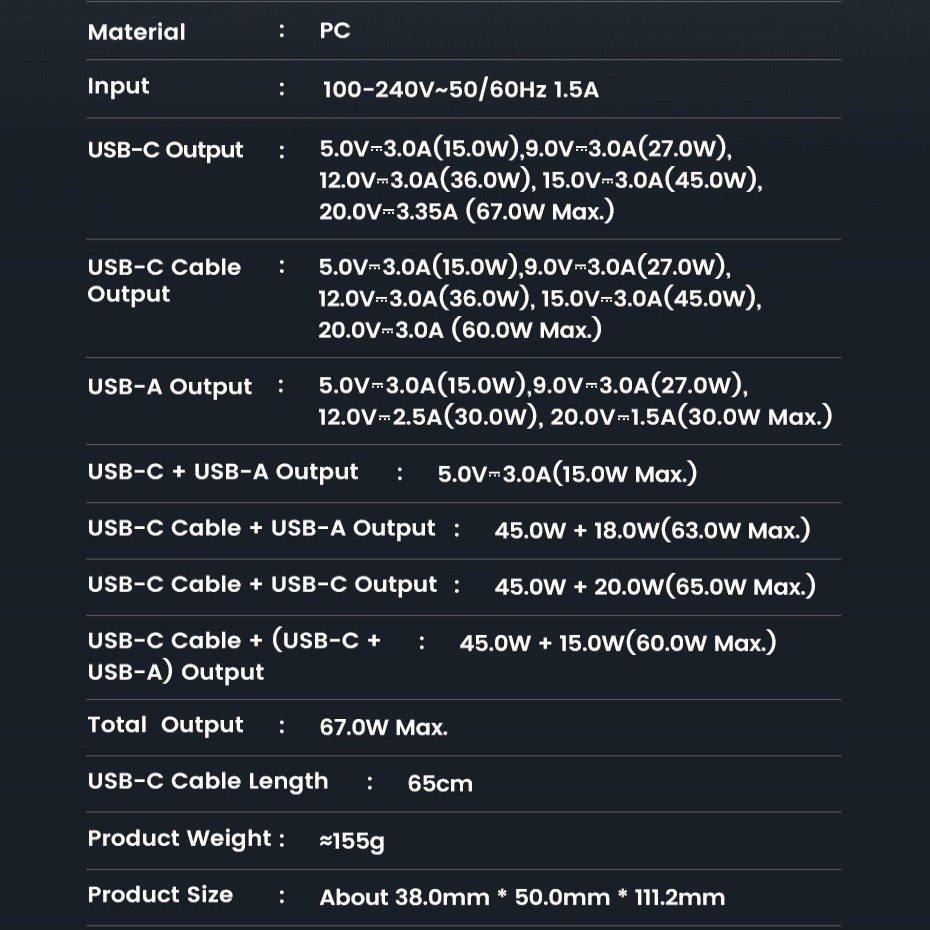Click the USB-C Cable + USB-A Output label
This screenshot has width=930, height=930.
(x=261, y=528)
